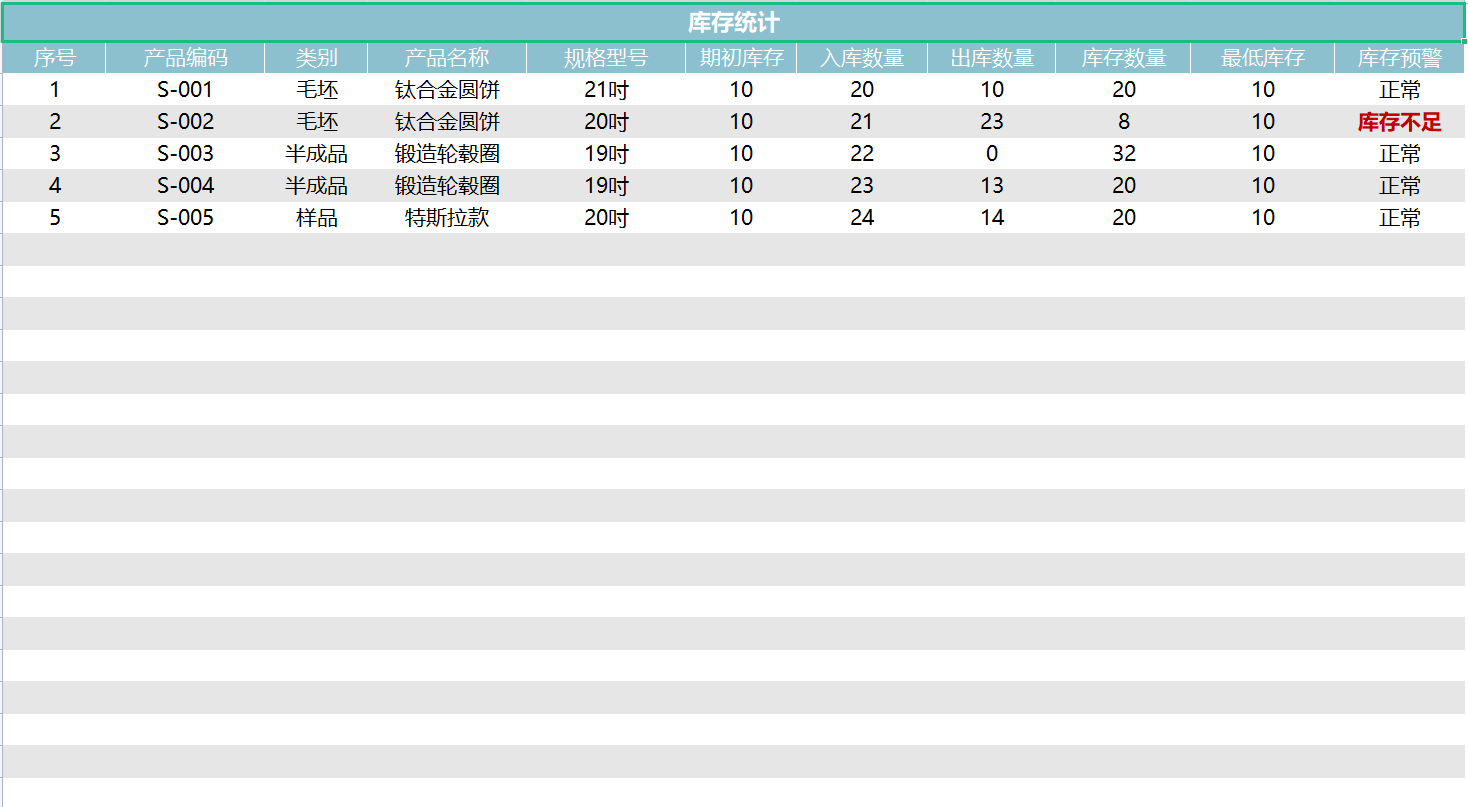
Task: Select 锻造轮毂圈 in row S-004
Action: (447, 186)
